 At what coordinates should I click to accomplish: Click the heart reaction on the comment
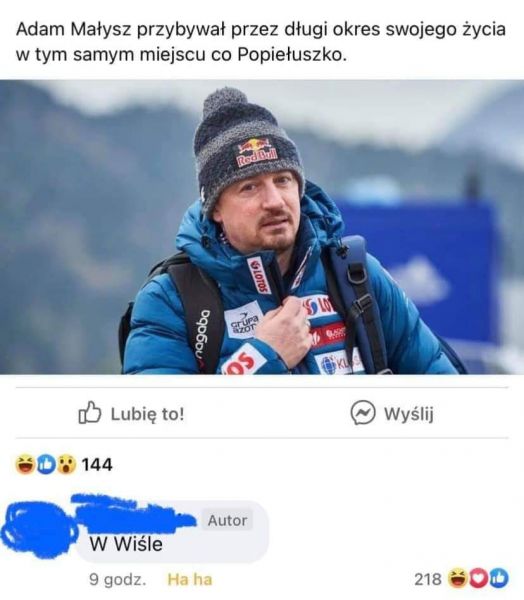click(x=478, y=578)
